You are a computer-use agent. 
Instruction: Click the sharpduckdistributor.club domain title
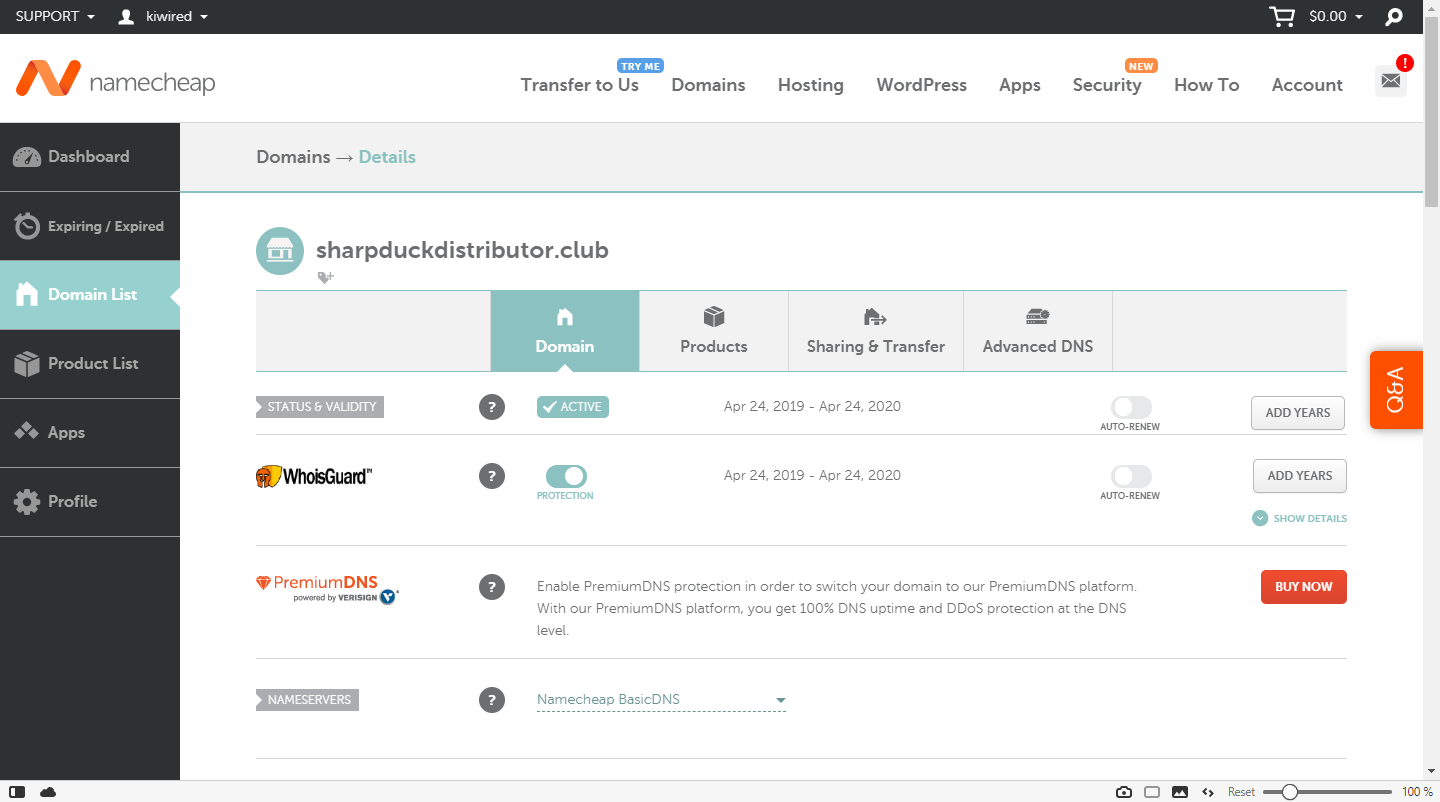[x=462, y=250]
